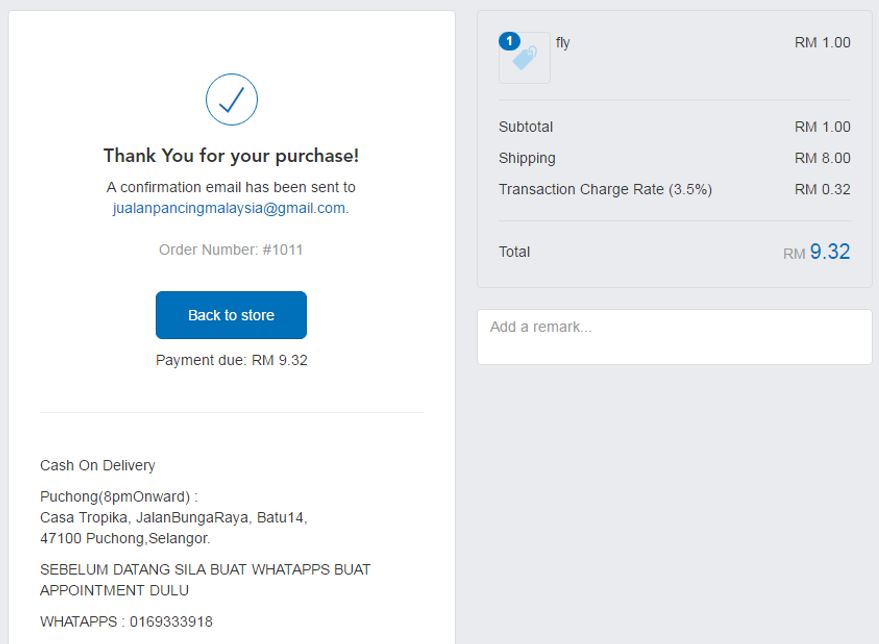Click the Transaction Charge Rate (3.5%) label
879x644 pixels.
605,189
